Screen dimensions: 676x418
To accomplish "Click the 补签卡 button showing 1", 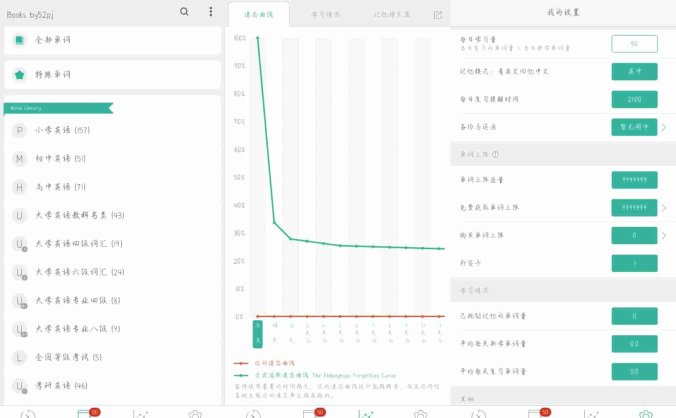I will (634, 263).
